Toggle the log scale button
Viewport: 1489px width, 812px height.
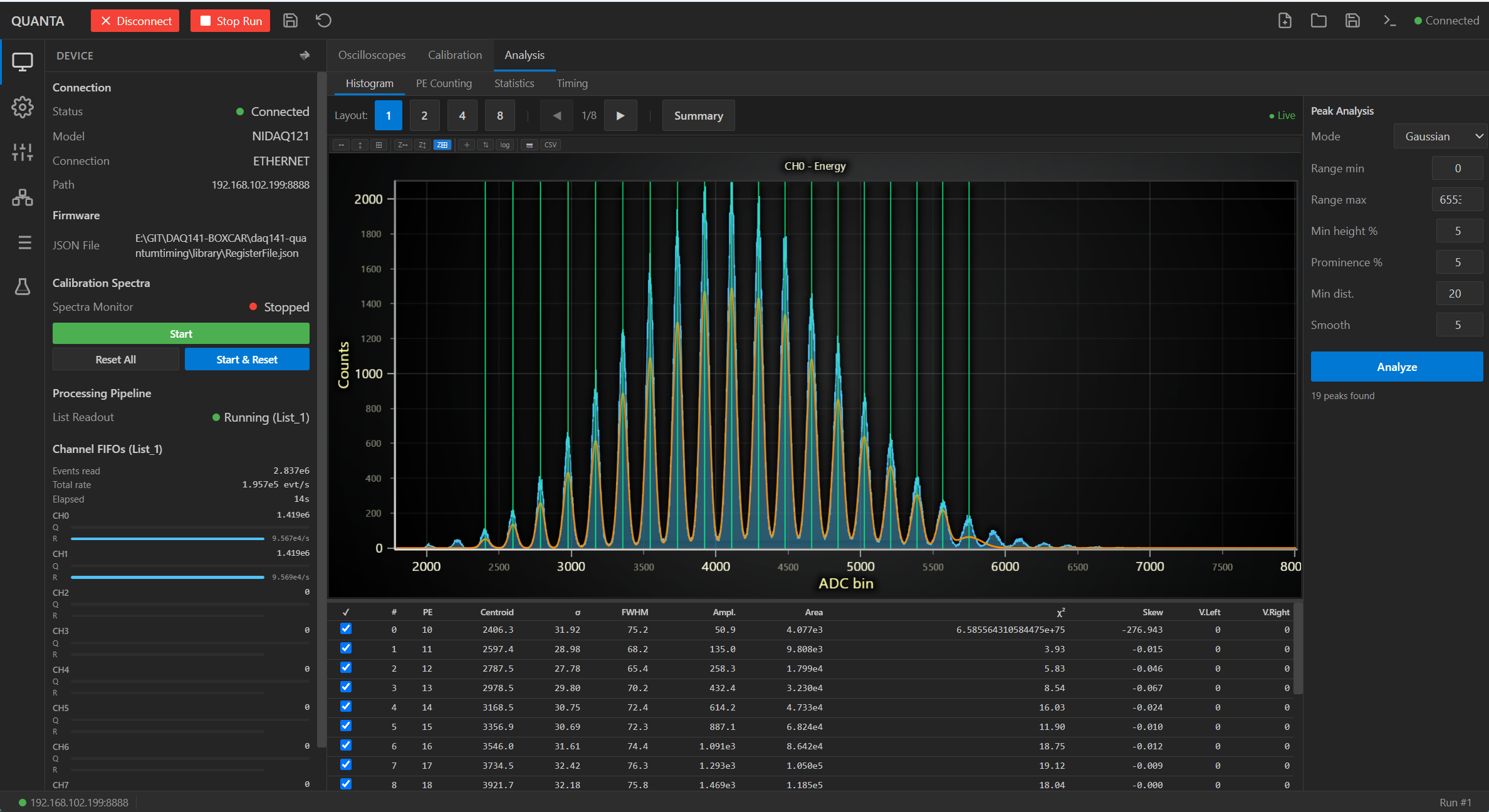[504, 145]
